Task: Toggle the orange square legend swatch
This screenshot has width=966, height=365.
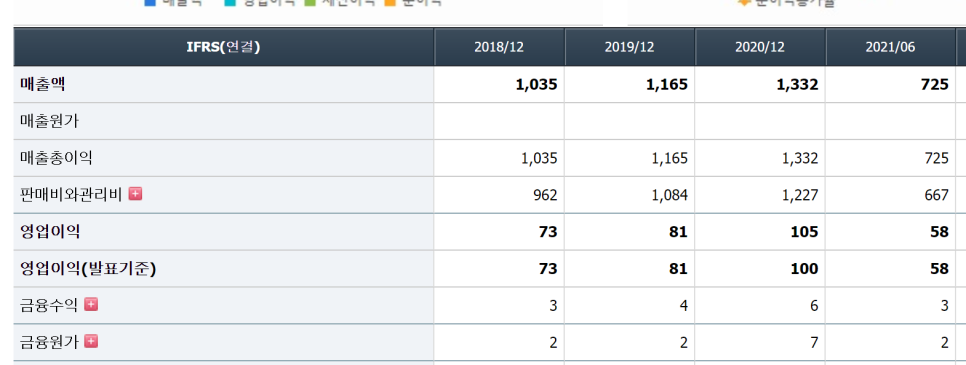Action: tap(389, 2)
